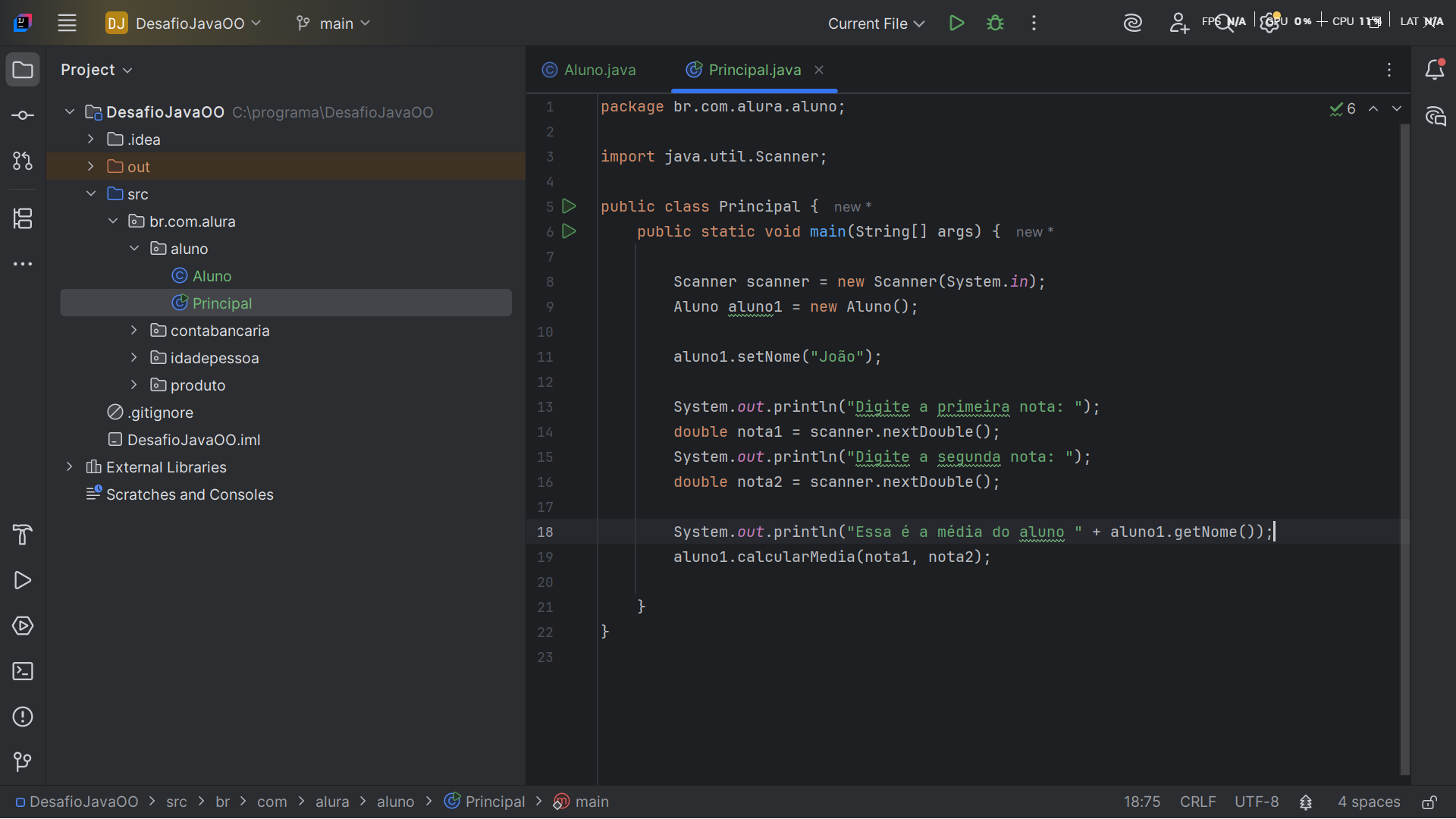Image resolution: width=1456 pixels, height=819 pixels.
Task: Expand the out folder
Action: [x=91, y=167]
